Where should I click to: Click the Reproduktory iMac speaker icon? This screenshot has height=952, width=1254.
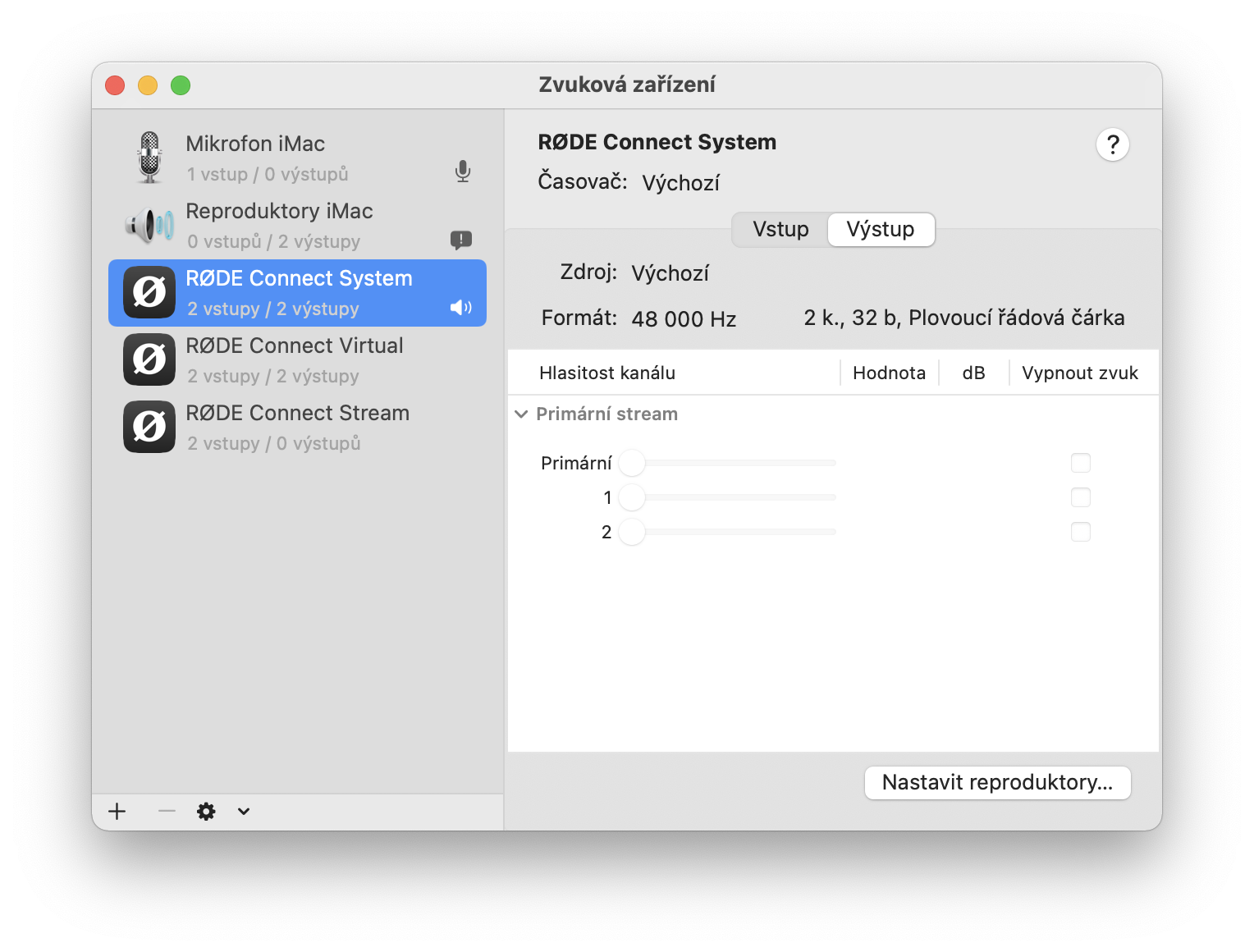tap(149, 225)
